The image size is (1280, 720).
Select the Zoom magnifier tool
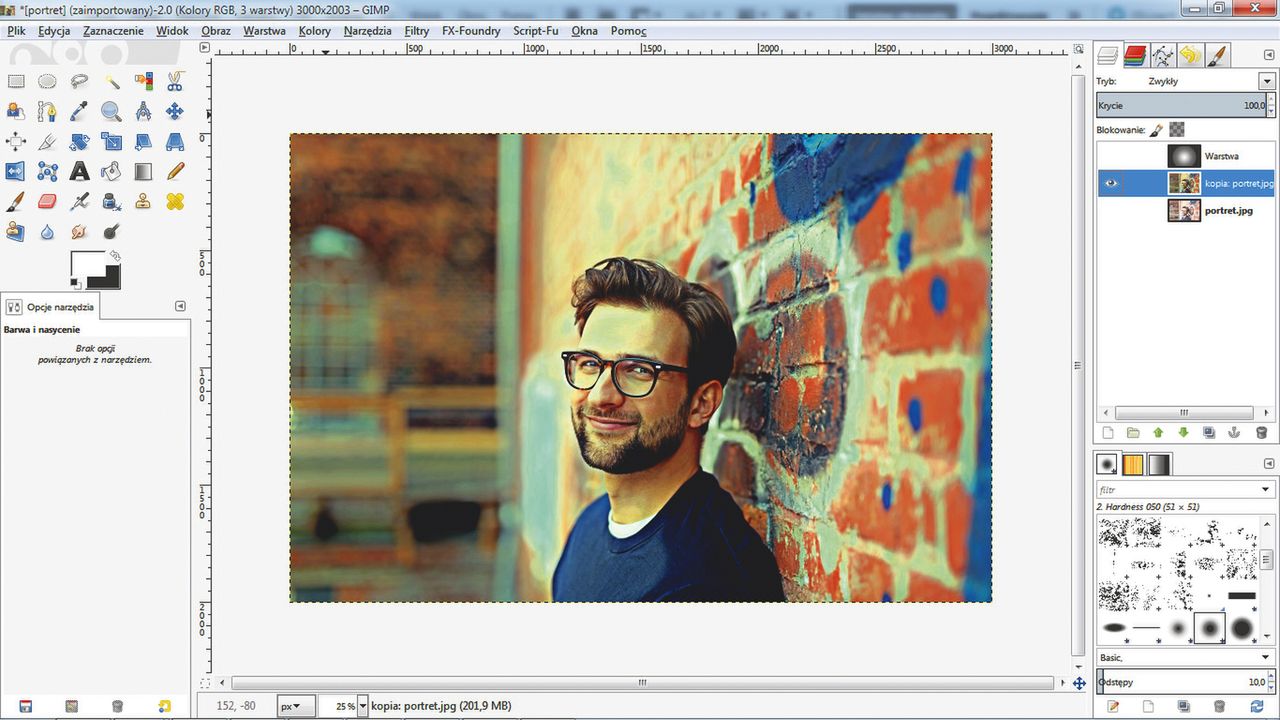111,111
